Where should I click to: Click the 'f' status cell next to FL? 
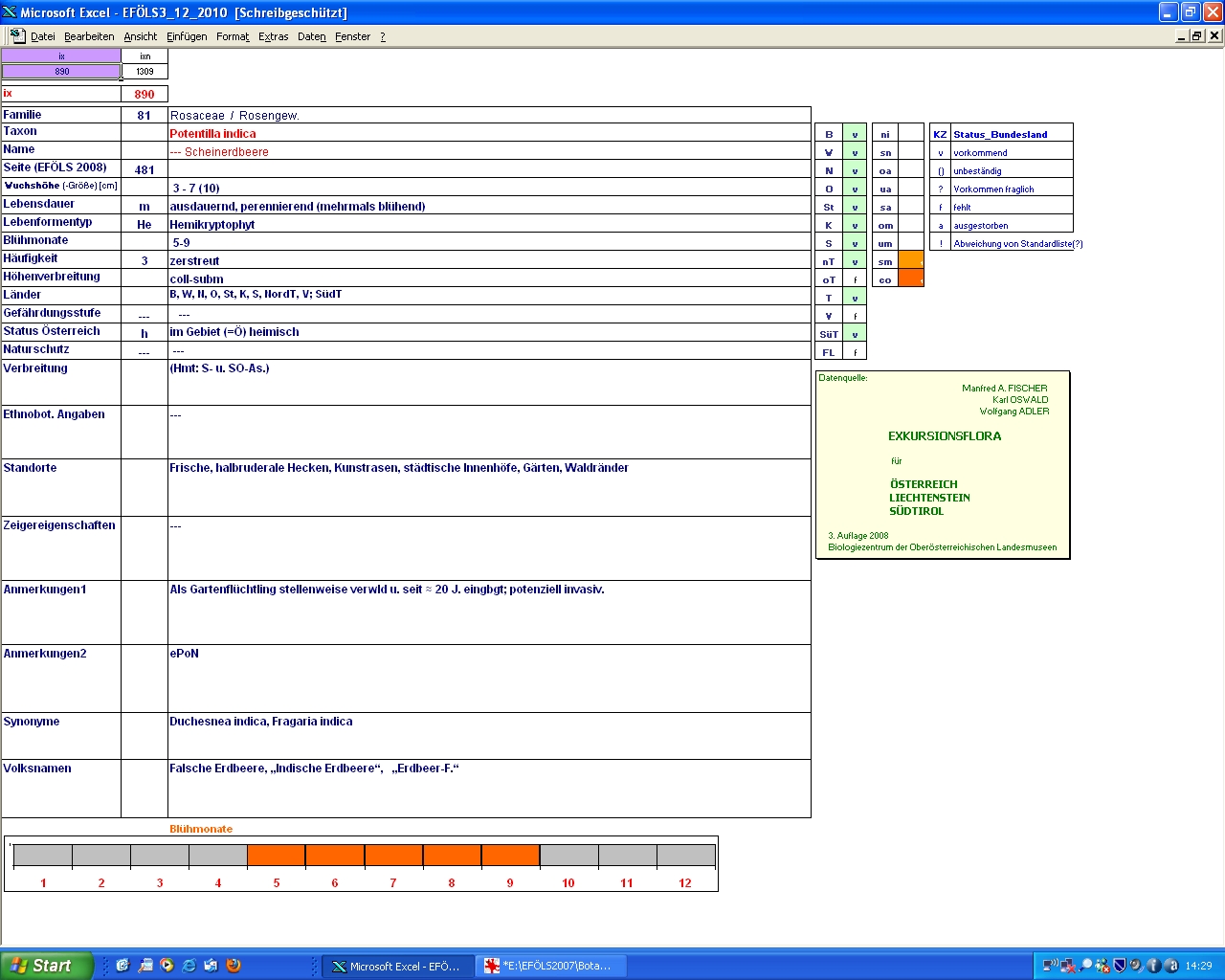[855, 352]
